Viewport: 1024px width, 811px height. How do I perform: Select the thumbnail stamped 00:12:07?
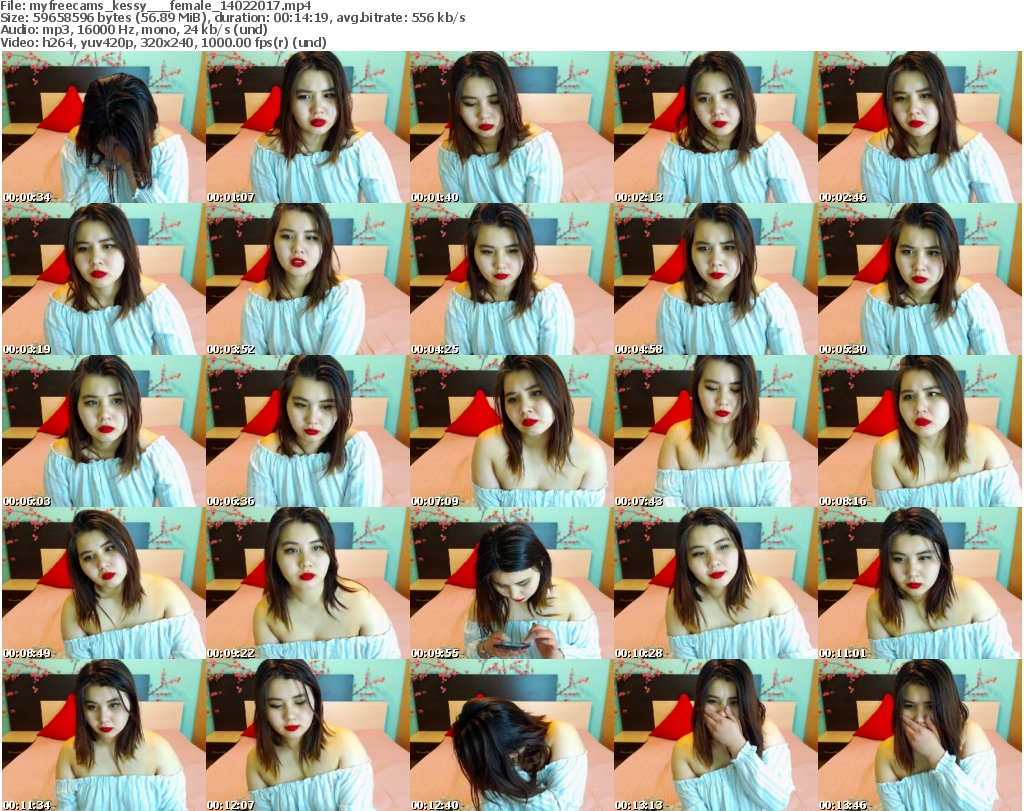pyautogui.click(x=307, y=735)
